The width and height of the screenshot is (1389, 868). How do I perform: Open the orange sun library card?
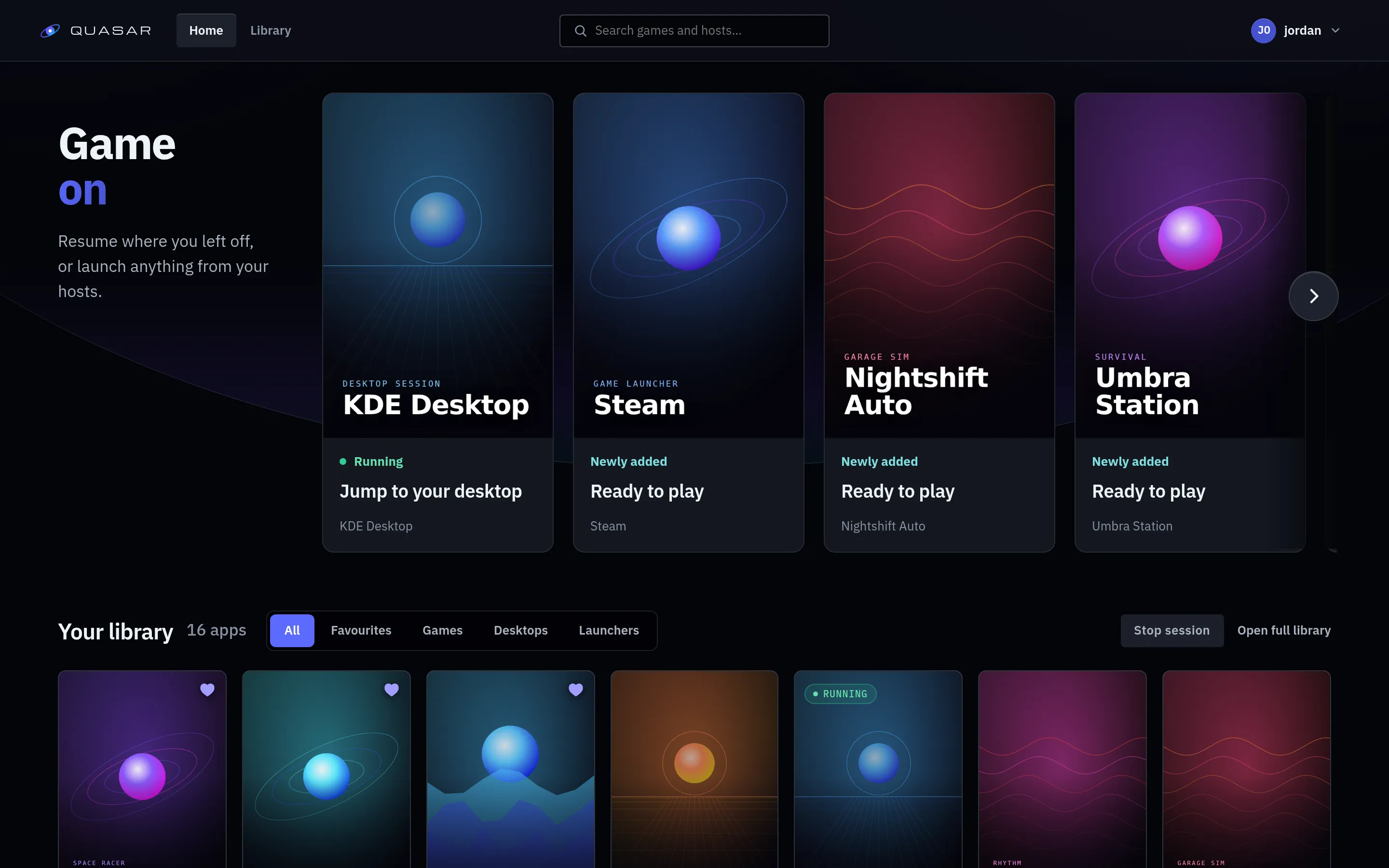click(x=694, y=769)
